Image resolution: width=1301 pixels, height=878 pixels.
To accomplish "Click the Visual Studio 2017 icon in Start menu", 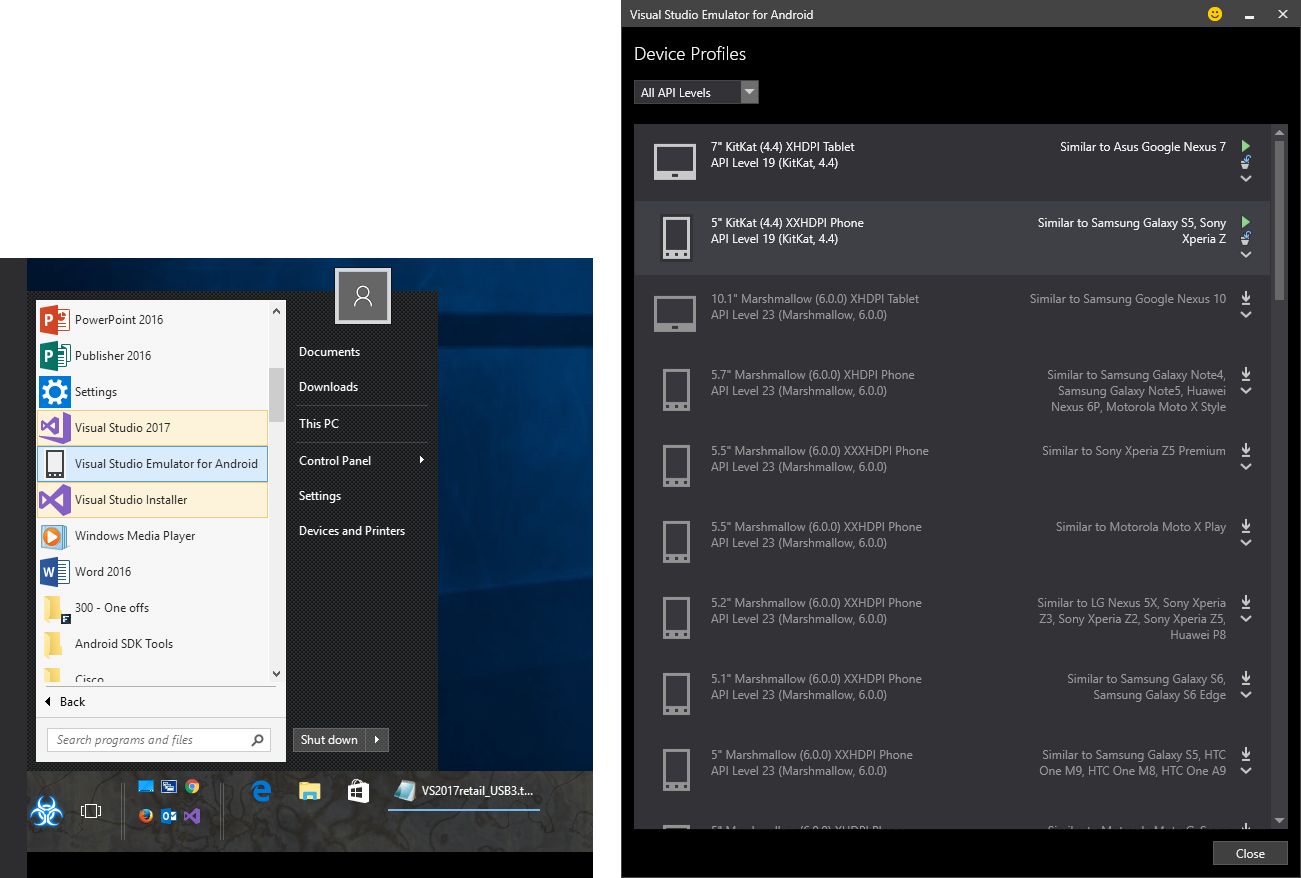I will click(x=55, y=427).
